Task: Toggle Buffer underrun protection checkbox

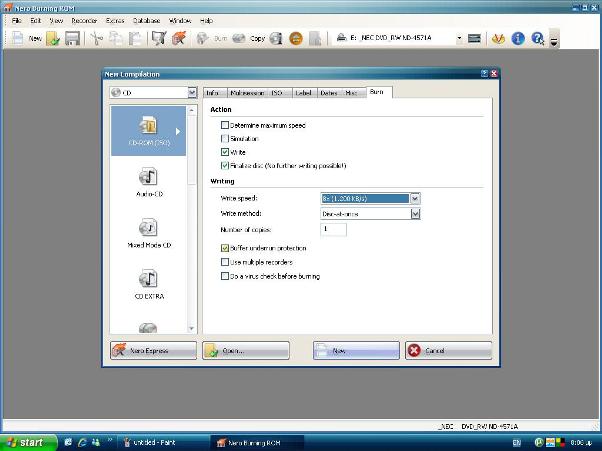Action: point(225,248)
